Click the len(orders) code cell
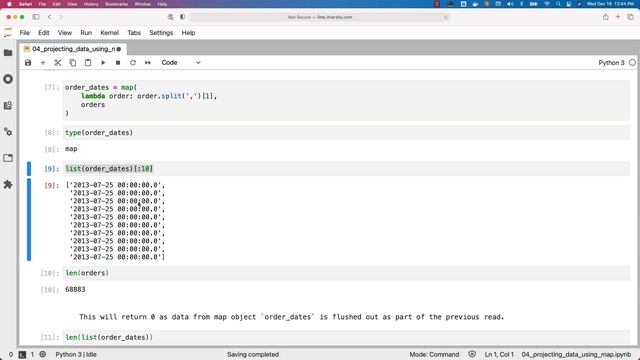The width and height of the screenshot is (640, 360). pos(346,273)
